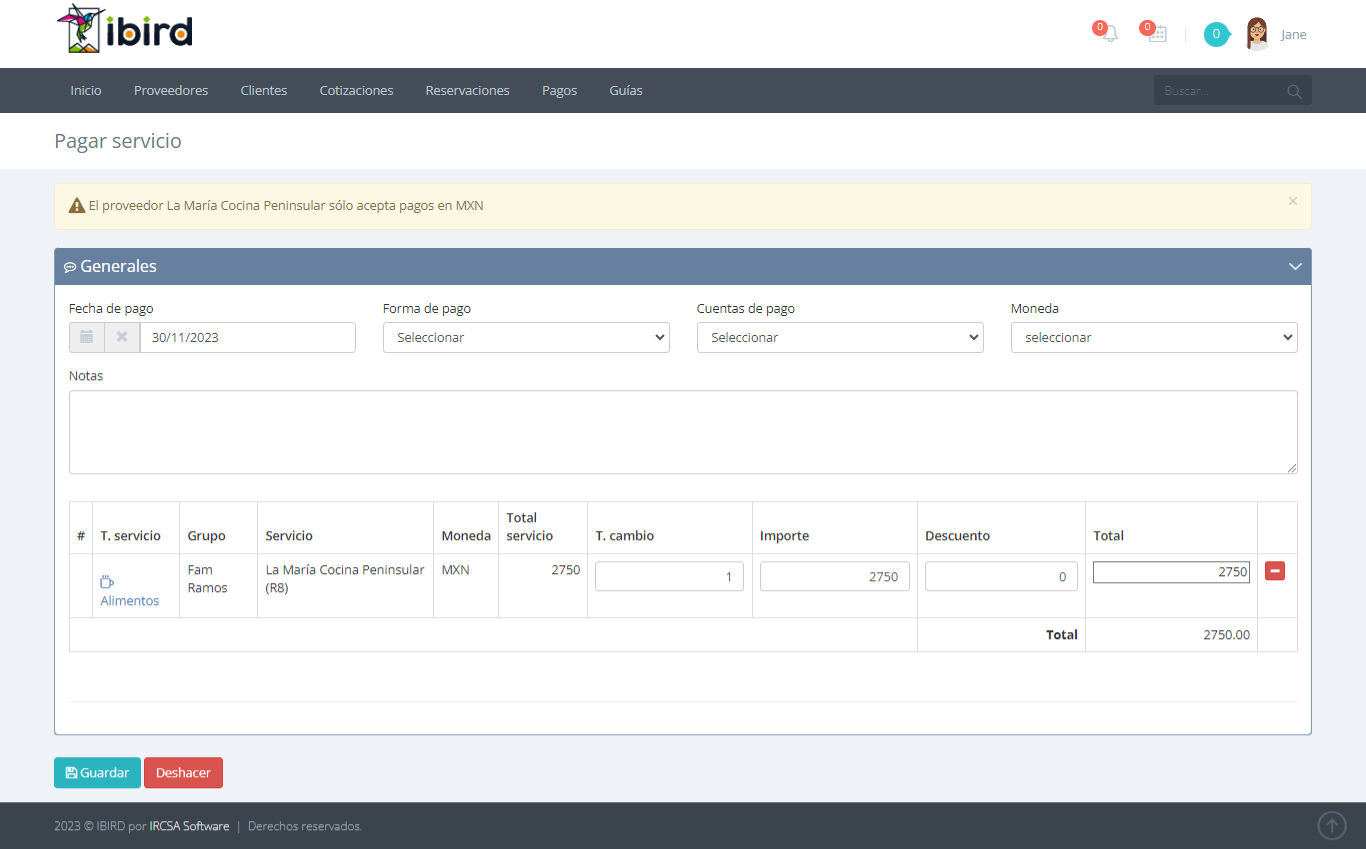The height and width of the screenshot is (849, 1366).
Task: Open the bell notifications icon
Action: 1108,33
